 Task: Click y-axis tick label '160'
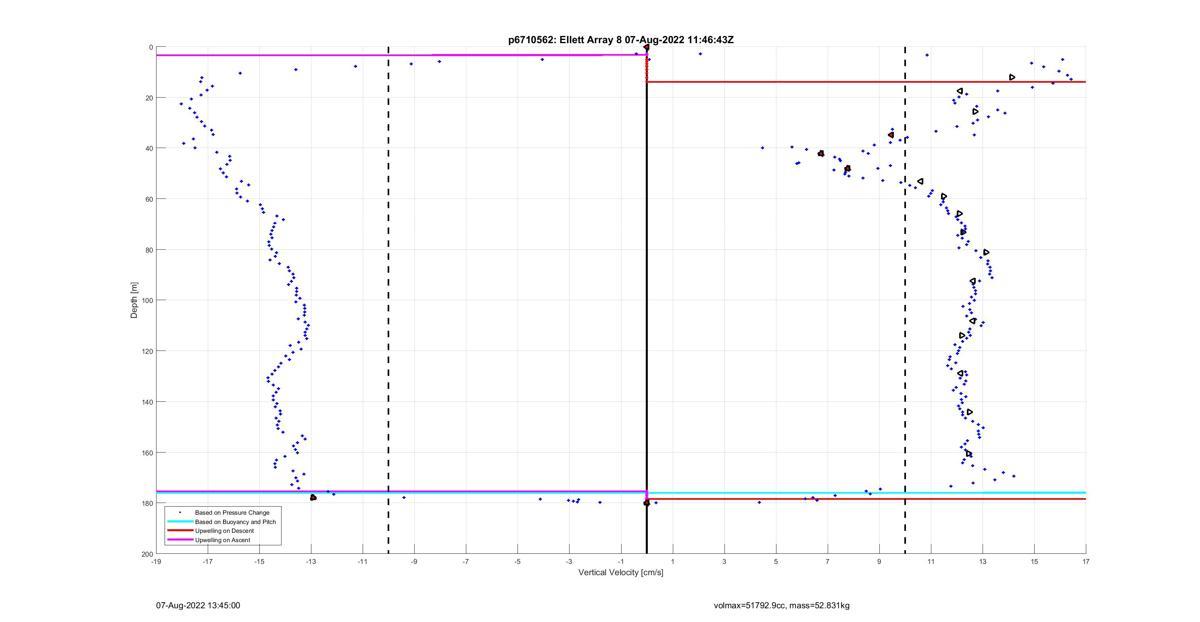tap(146, 452)
